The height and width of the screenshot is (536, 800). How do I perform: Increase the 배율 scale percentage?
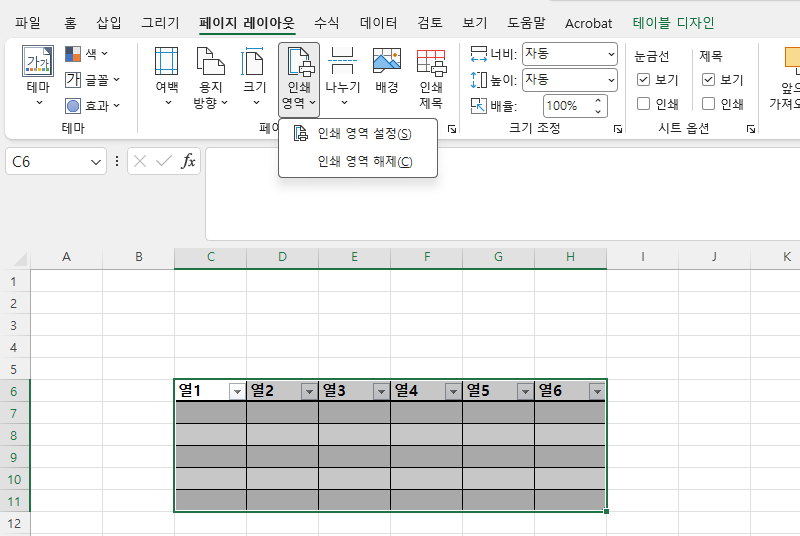pyautogui.click(x=598, y=100)
